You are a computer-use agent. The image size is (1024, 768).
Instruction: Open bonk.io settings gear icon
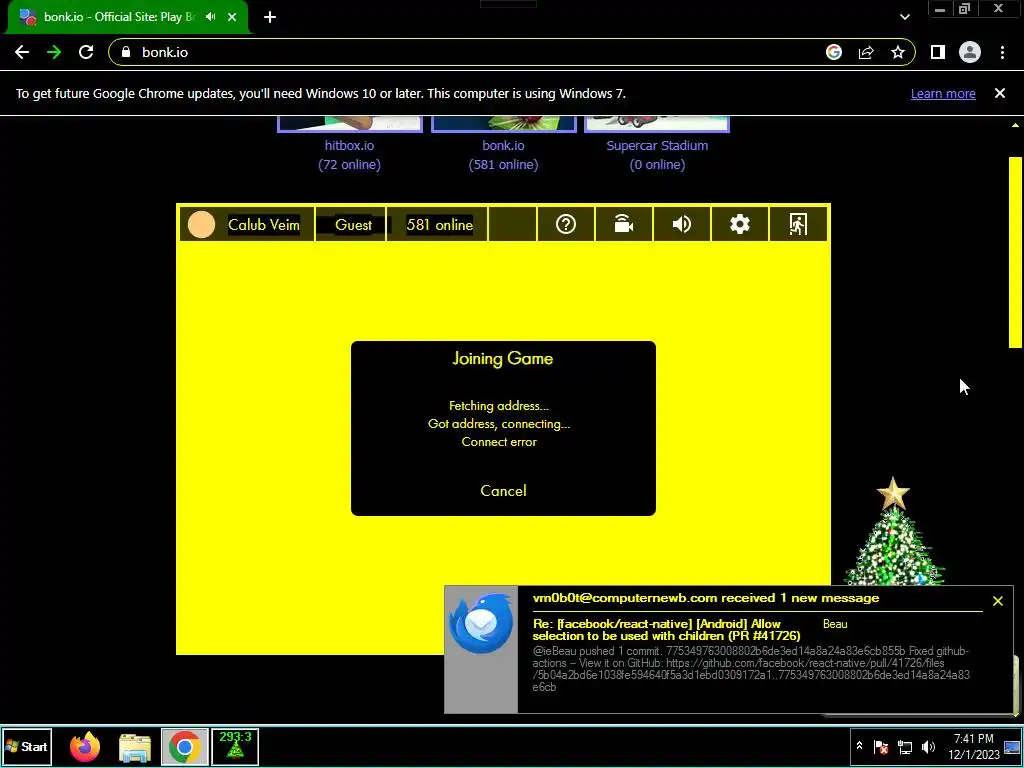[x=739, y=224]
